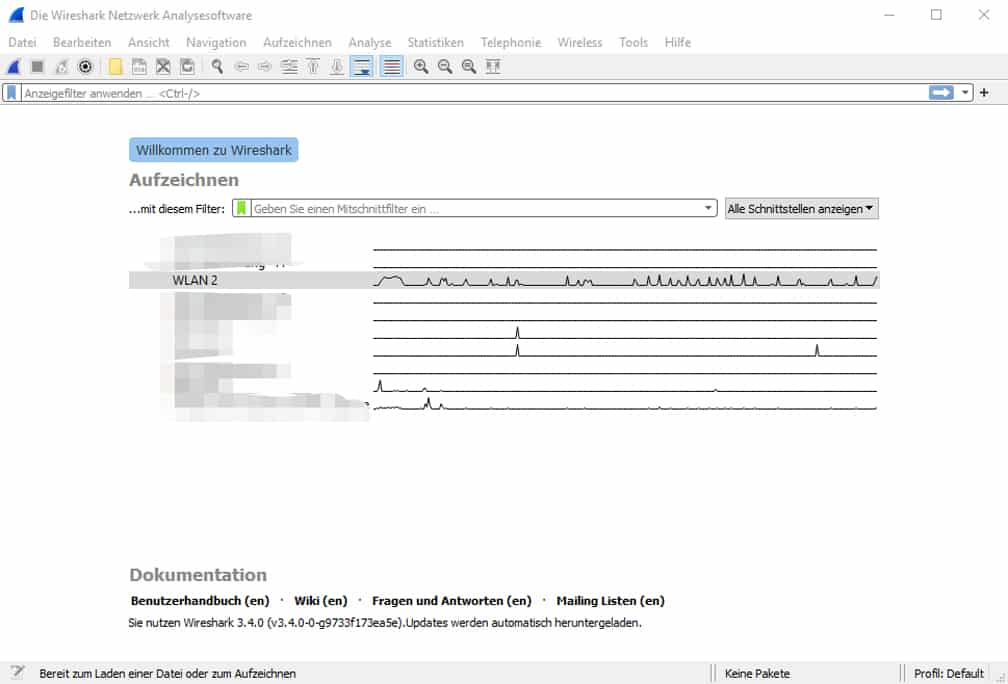Screen dimensions: 1008x684
Task: Open the Ansicht menu
Action: pyautogui.click(x=148, y=42)
